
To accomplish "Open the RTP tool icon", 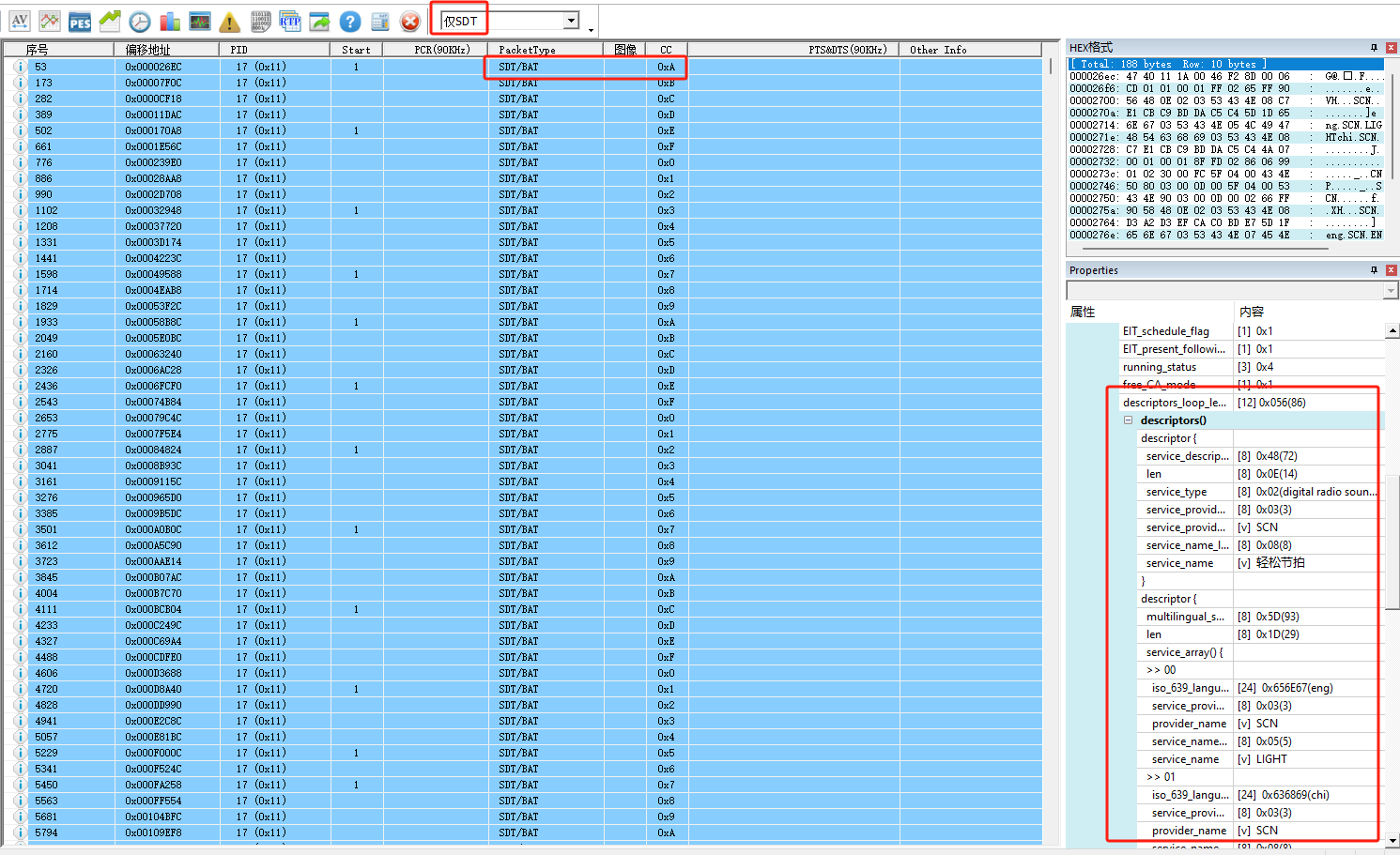I will point(290,21).
